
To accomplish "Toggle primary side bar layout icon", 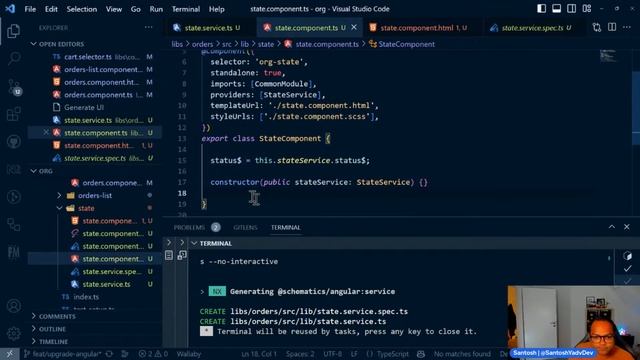I will pyautogui.click(x=541, y=9).
